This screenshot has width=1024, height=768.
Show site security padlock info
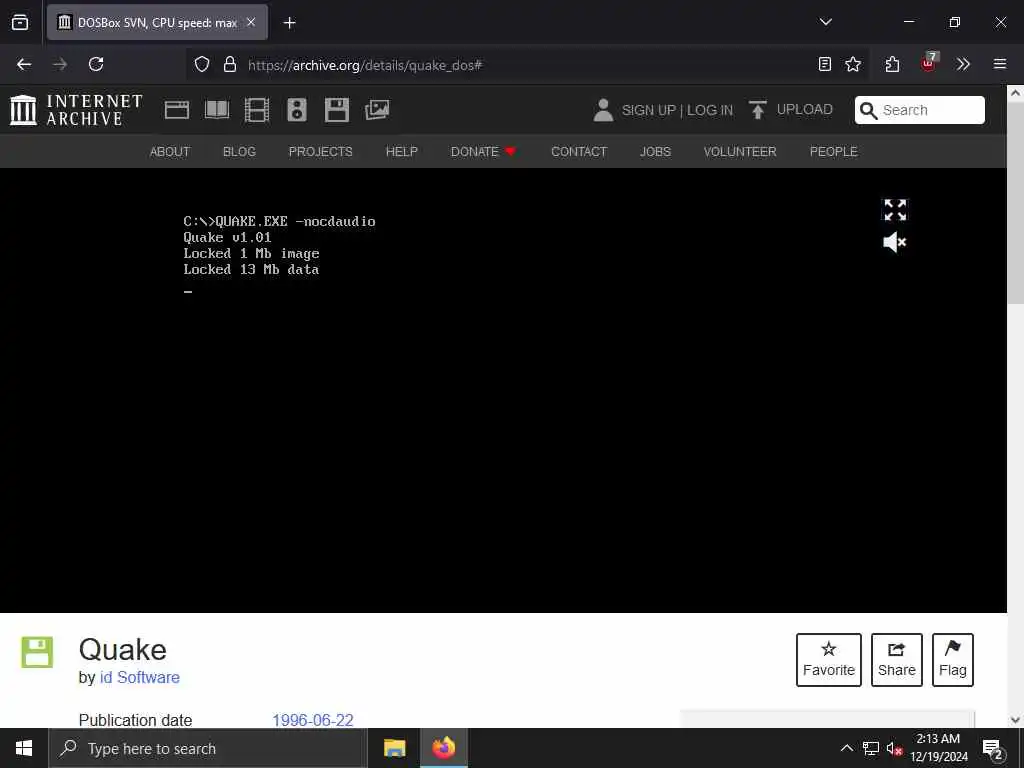click(229, 64)
